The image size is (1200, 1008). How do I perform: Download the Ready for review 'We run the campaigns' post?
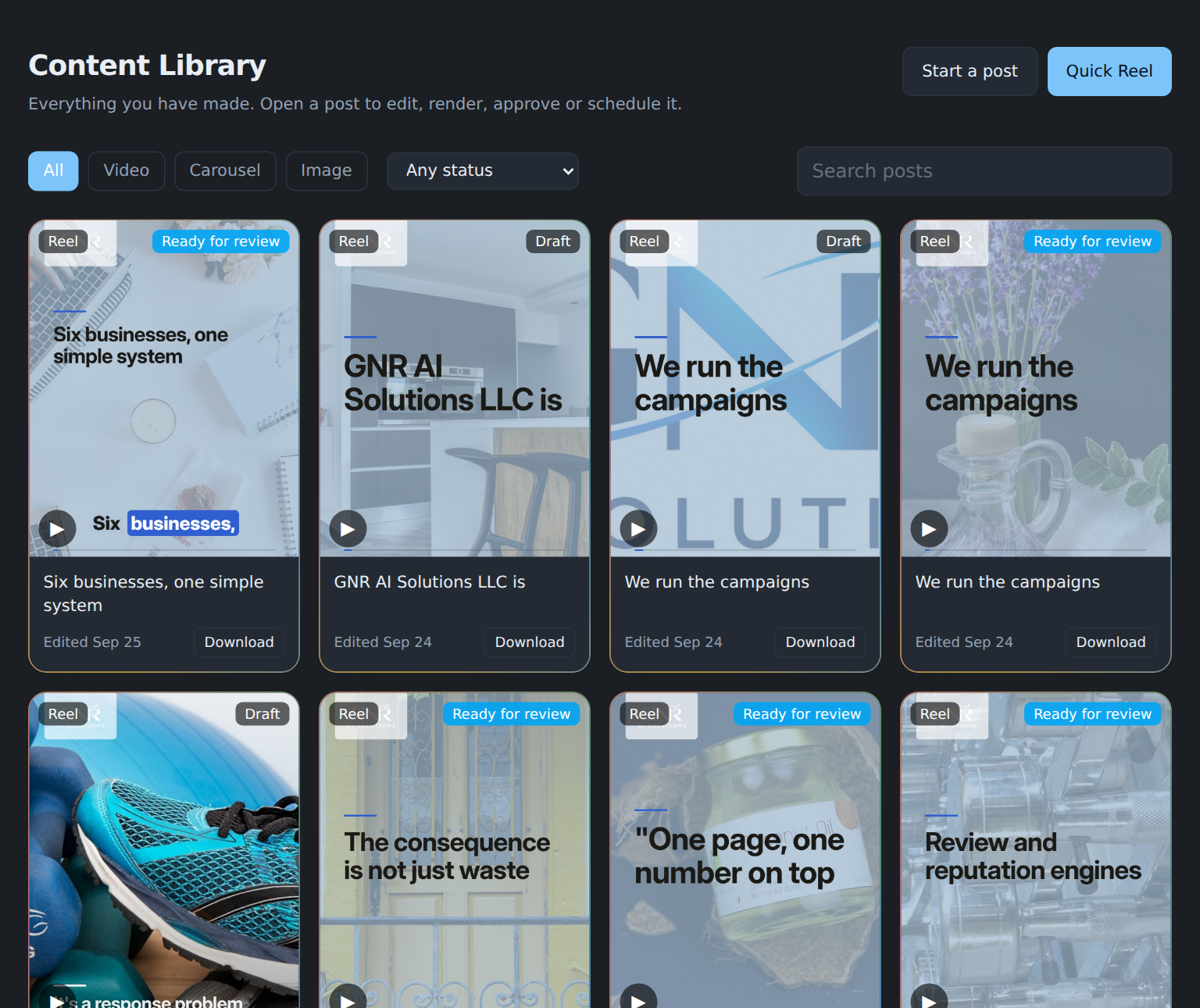[1111, 642]
